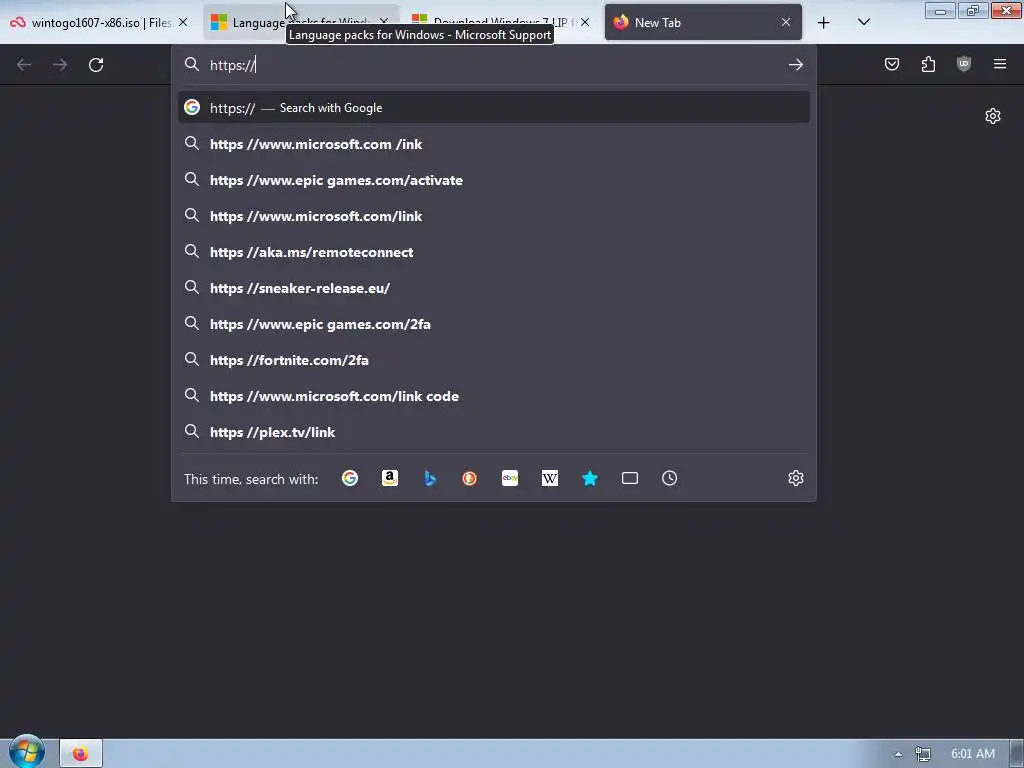Screen dimensions: 1024x768
Task: Search history with the clock icon
Action: coord(669,479)
